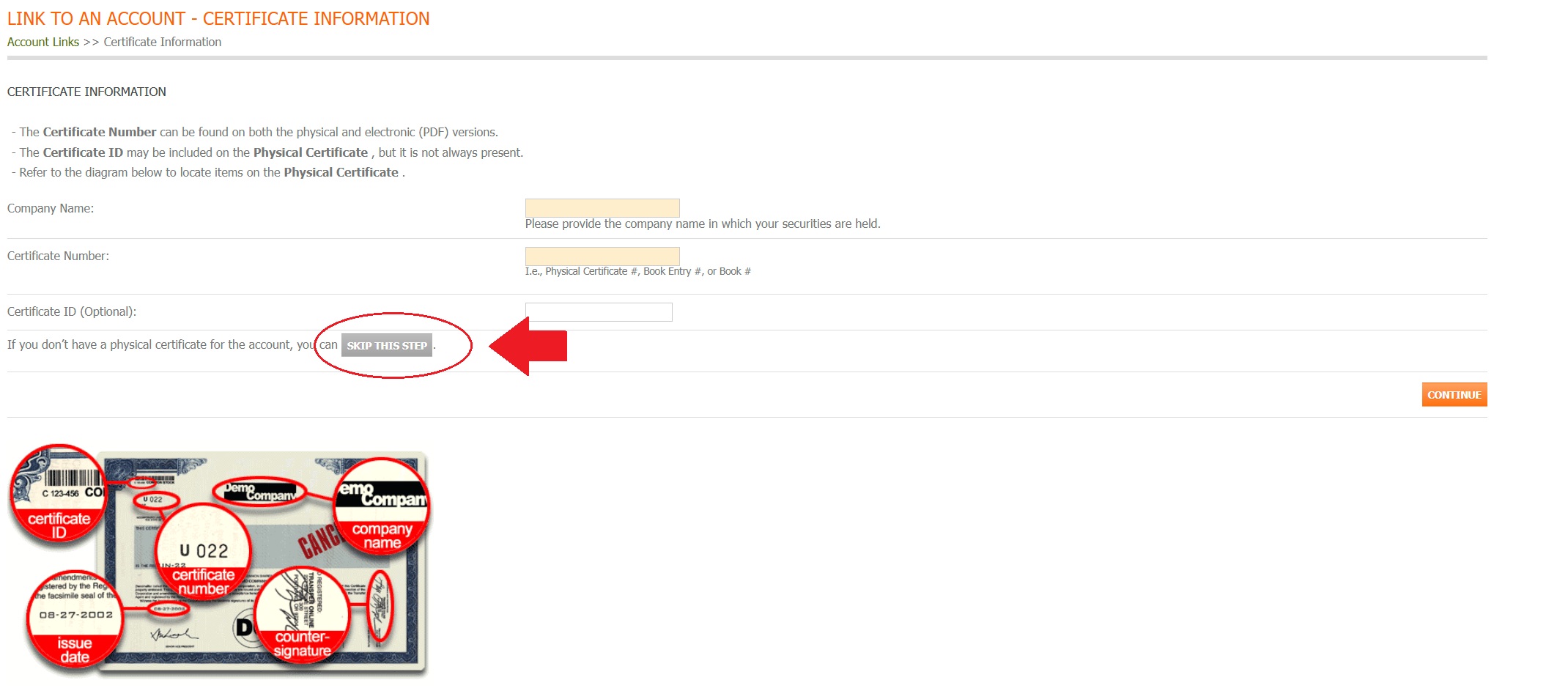Click the counter-signature callout circle
Screen dimensions: 1568x691
(302, 614)
